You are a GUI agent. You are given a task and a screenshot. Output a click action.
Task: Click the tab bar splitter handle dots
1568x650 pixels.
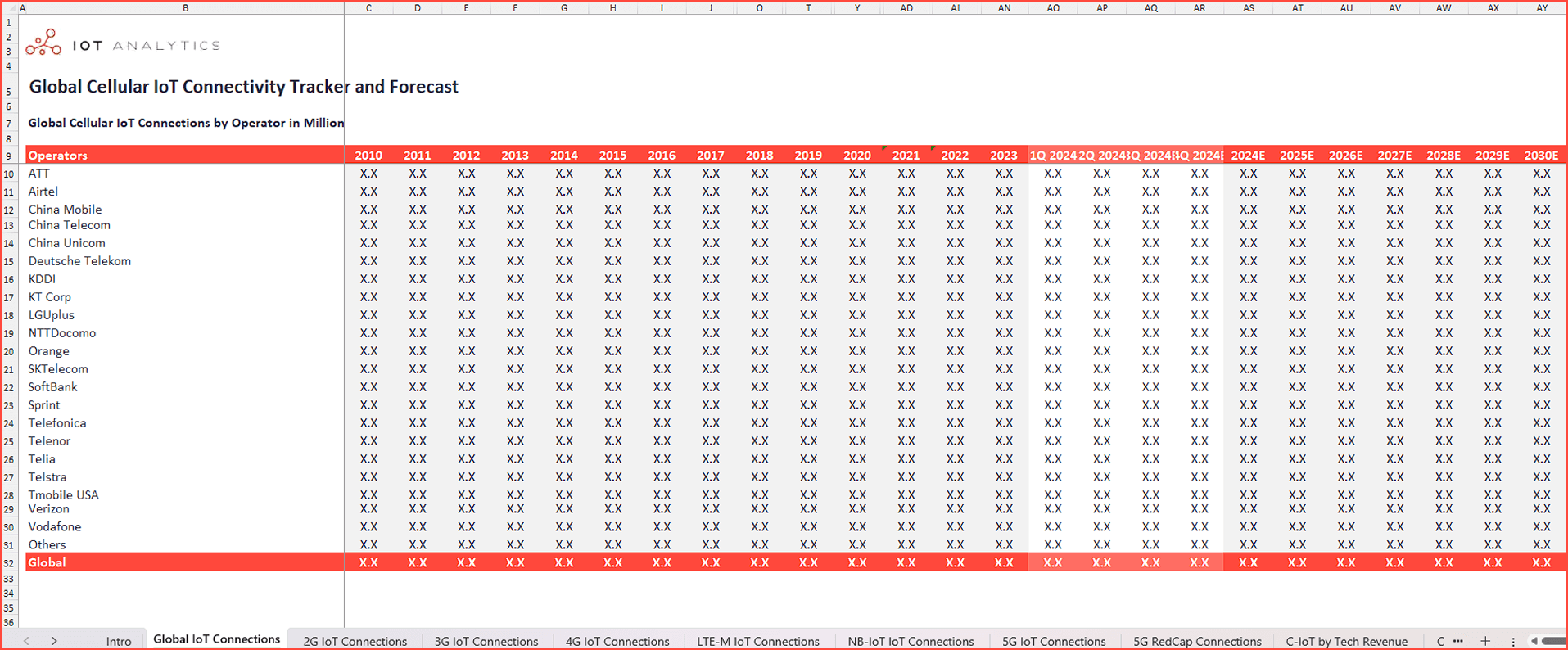tap(1513, 641)
